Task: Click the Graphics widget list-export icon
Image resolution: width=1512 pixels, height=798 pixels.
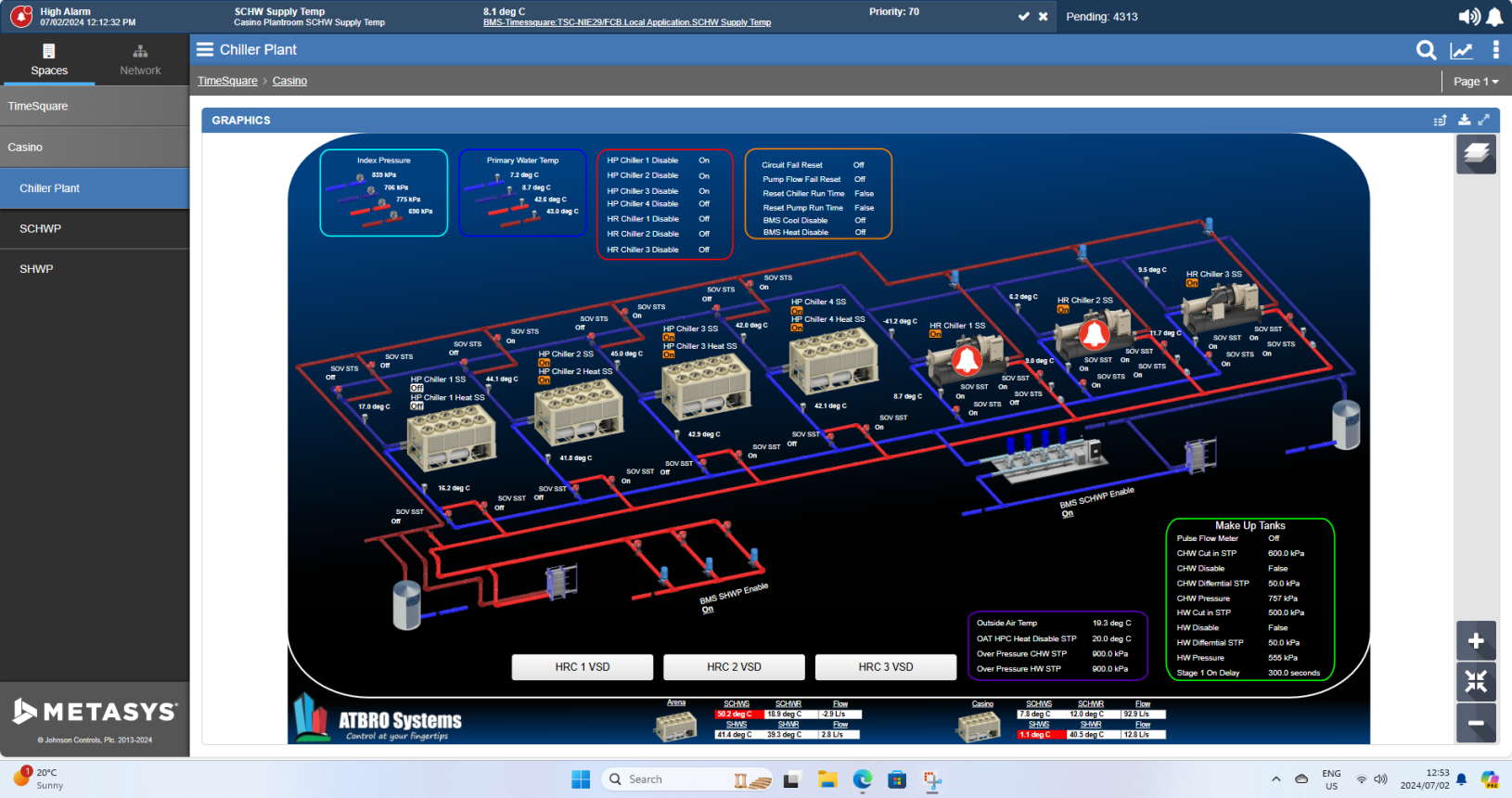Action: click(x=1441, y=120)
